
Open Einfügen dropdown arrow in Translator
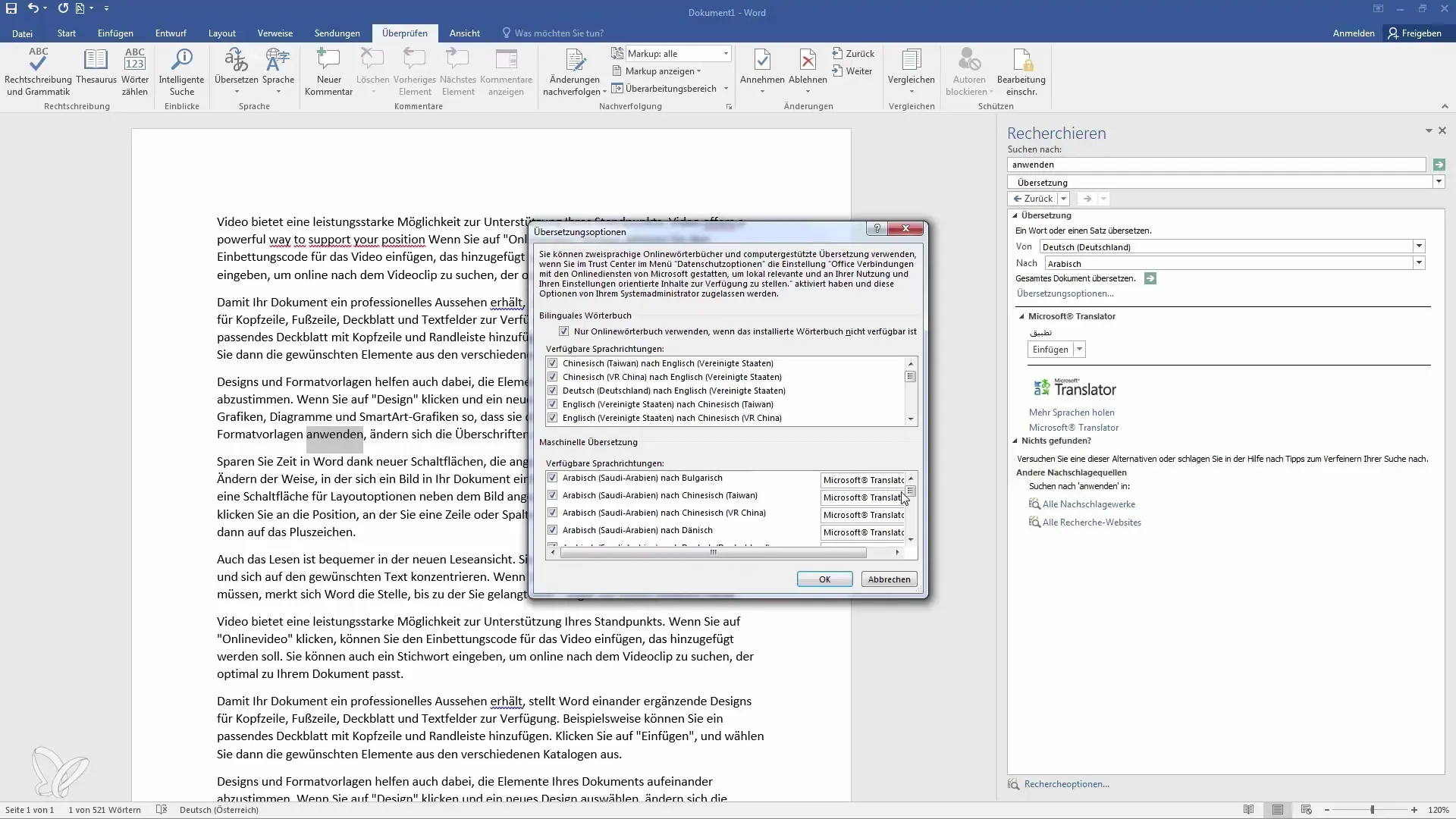pos(1080,350)
